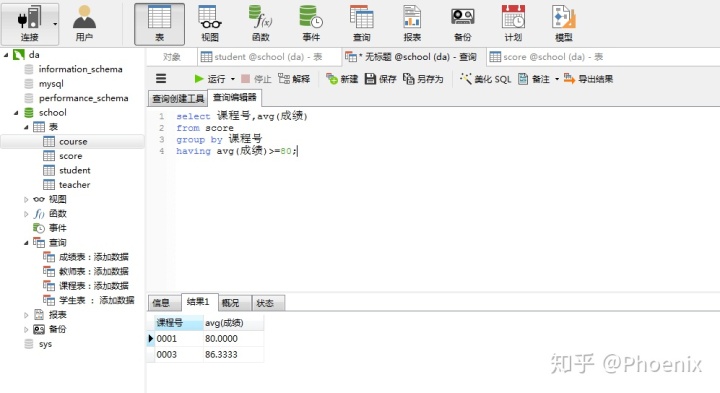
Task: Open the 计划 (Schedule) toolbar button
Action: (x=513, y=24)
